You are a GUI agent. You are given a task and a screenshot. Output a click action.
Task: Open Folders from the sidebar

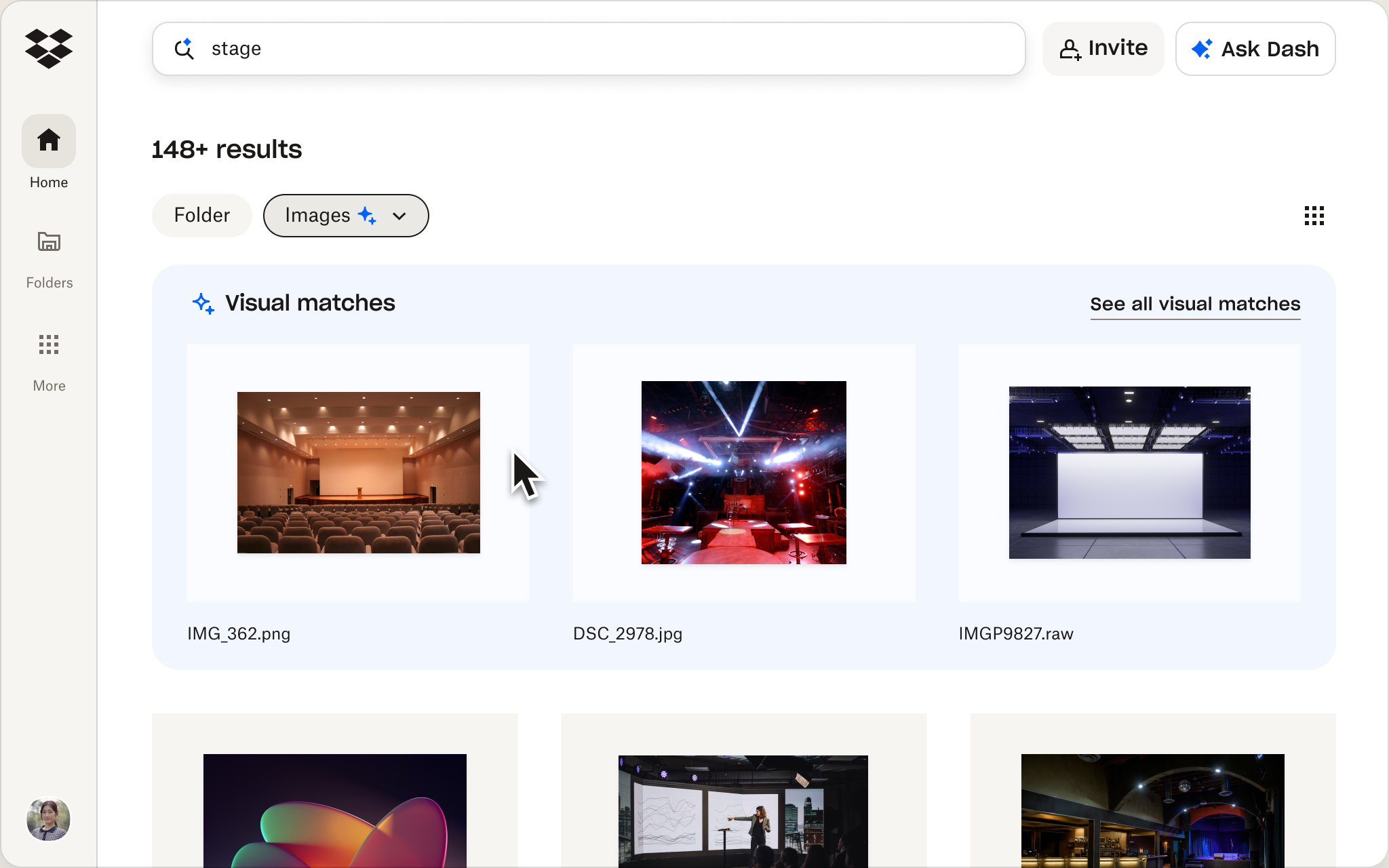click(x=49, y=260)
